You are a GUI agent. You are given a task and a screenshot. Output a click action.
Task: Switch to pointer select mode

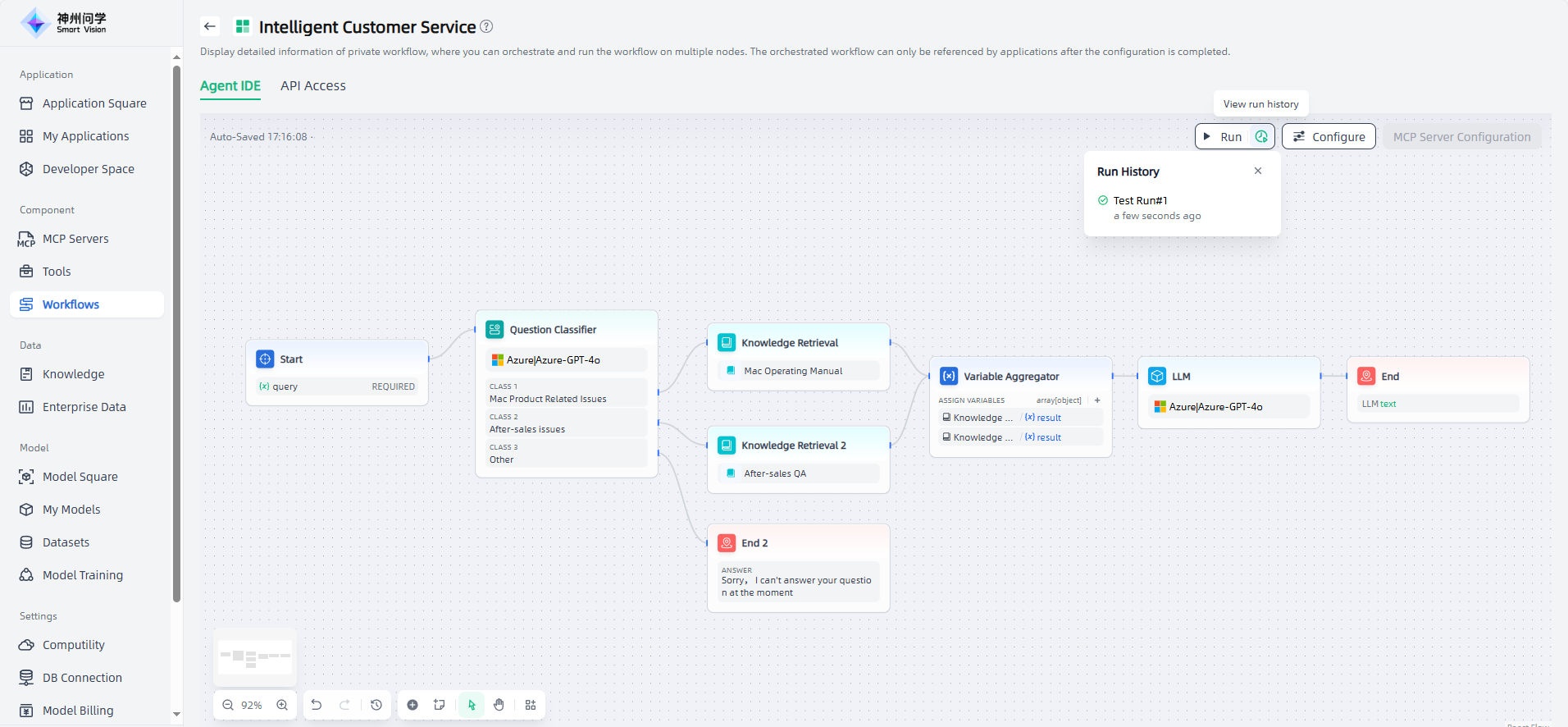(x=472, y=705)
